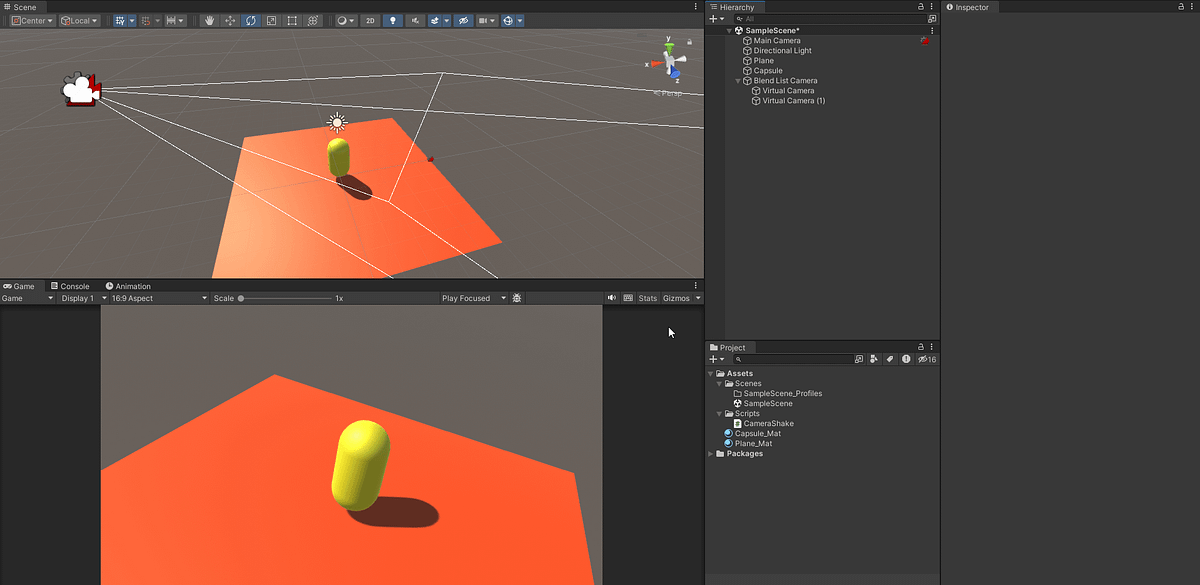
Task: Select the Hand view tool
Action: [210, 20]
